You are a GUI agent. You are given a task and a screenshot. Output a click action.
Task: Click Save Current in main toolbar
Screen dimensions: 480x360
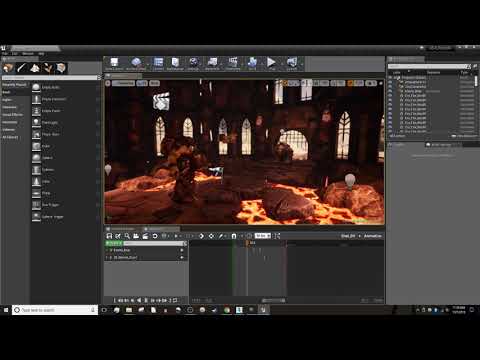point(114,64)
